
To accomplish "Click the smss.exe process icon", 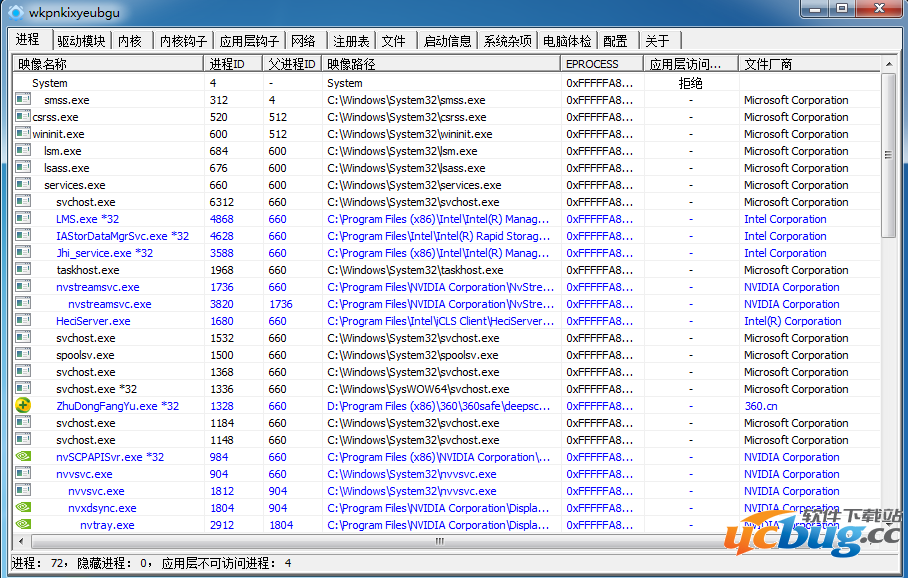I will tap(23, 100).
